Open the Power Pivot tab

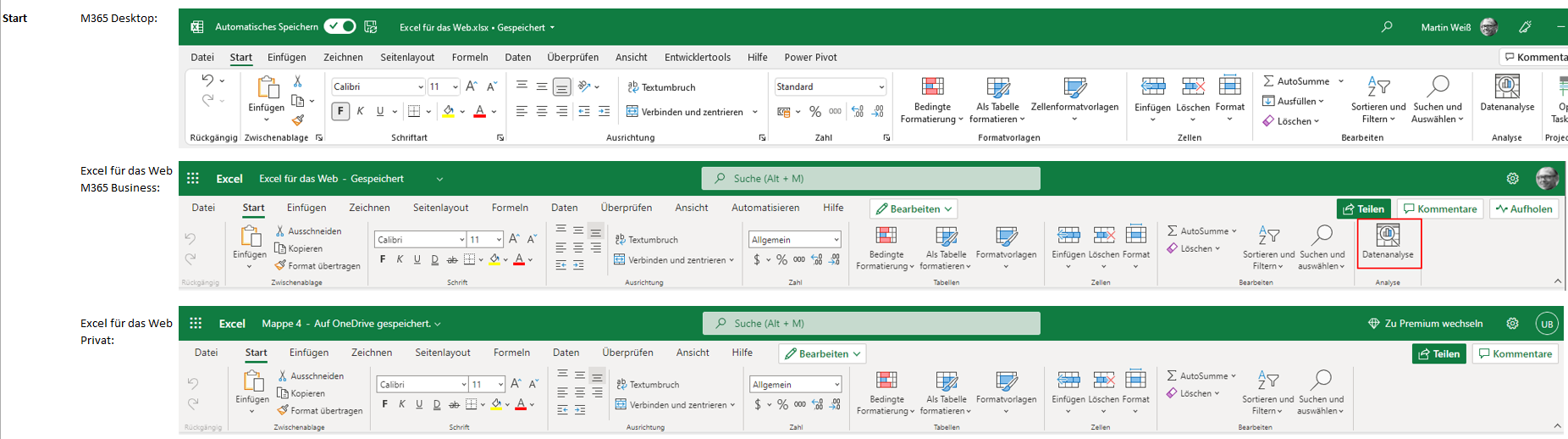[810, 58]
